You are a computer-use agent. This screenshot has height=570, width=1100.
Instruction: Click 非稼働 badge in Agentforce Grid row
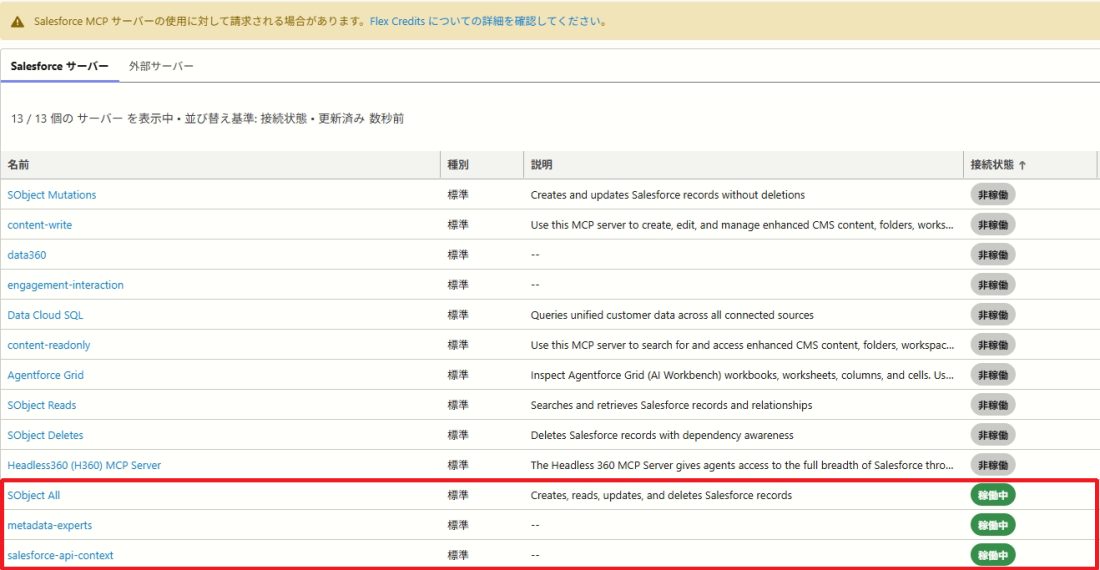[x=993, y=375]
